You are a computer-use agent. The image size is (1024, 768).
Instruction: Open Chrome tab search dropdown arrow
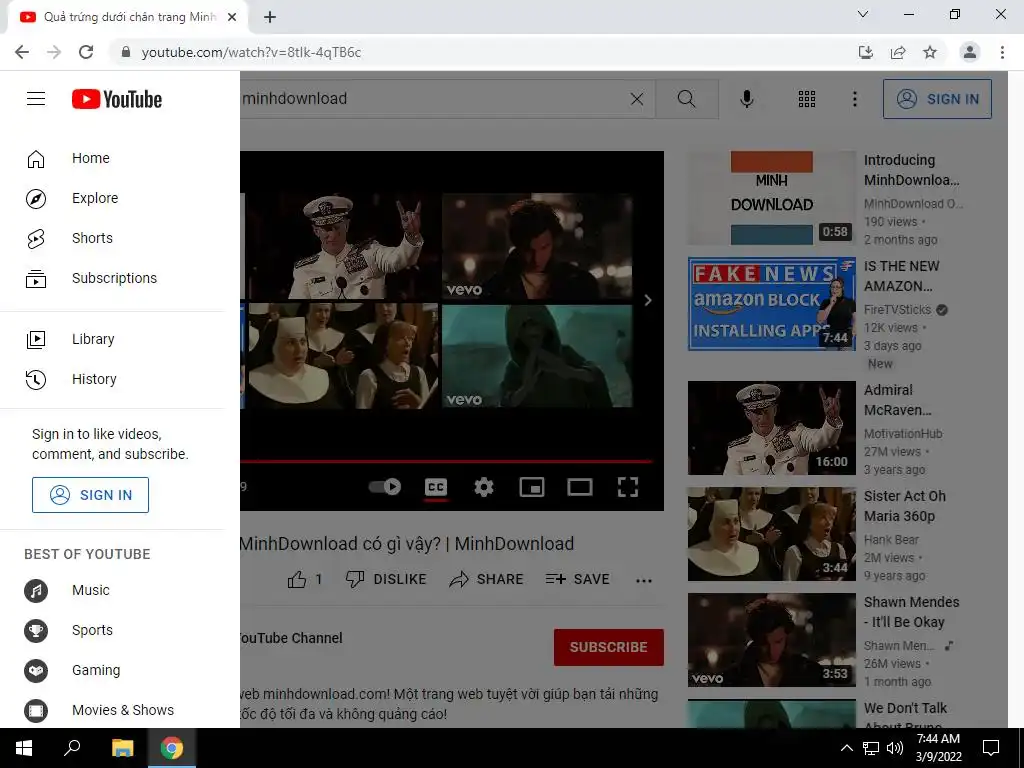tap(863, 14)
